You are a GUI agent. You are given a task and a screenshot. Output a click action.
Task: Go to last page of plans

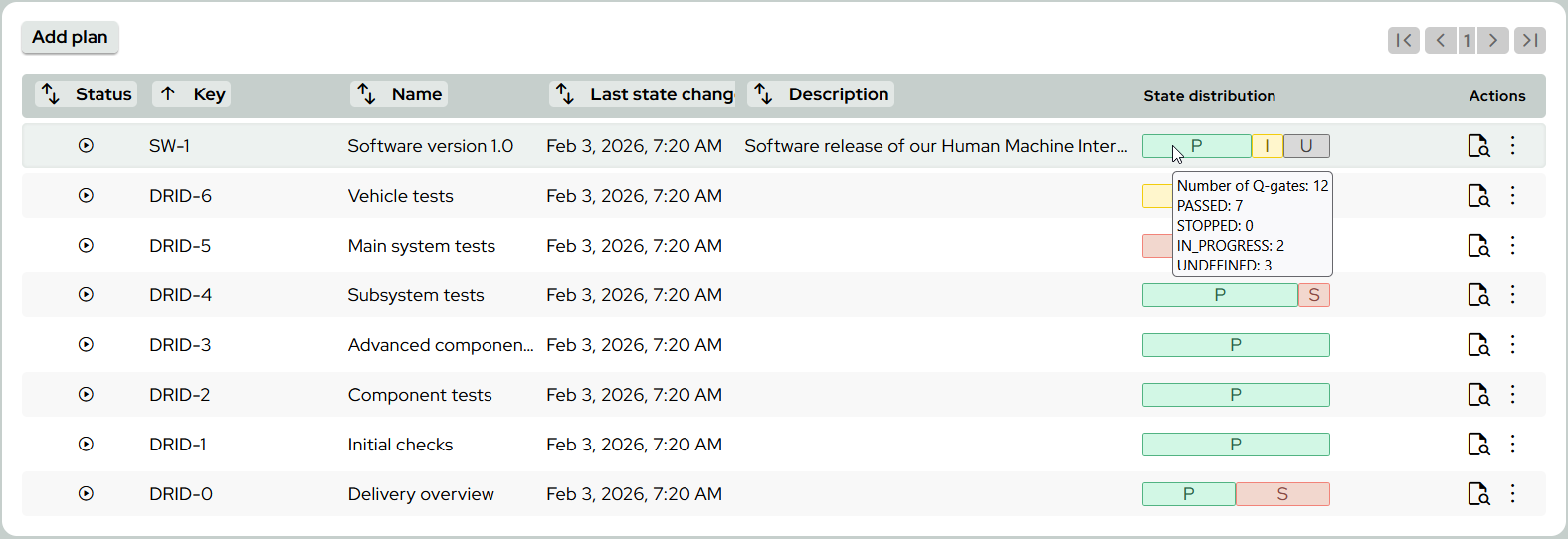1530,40
